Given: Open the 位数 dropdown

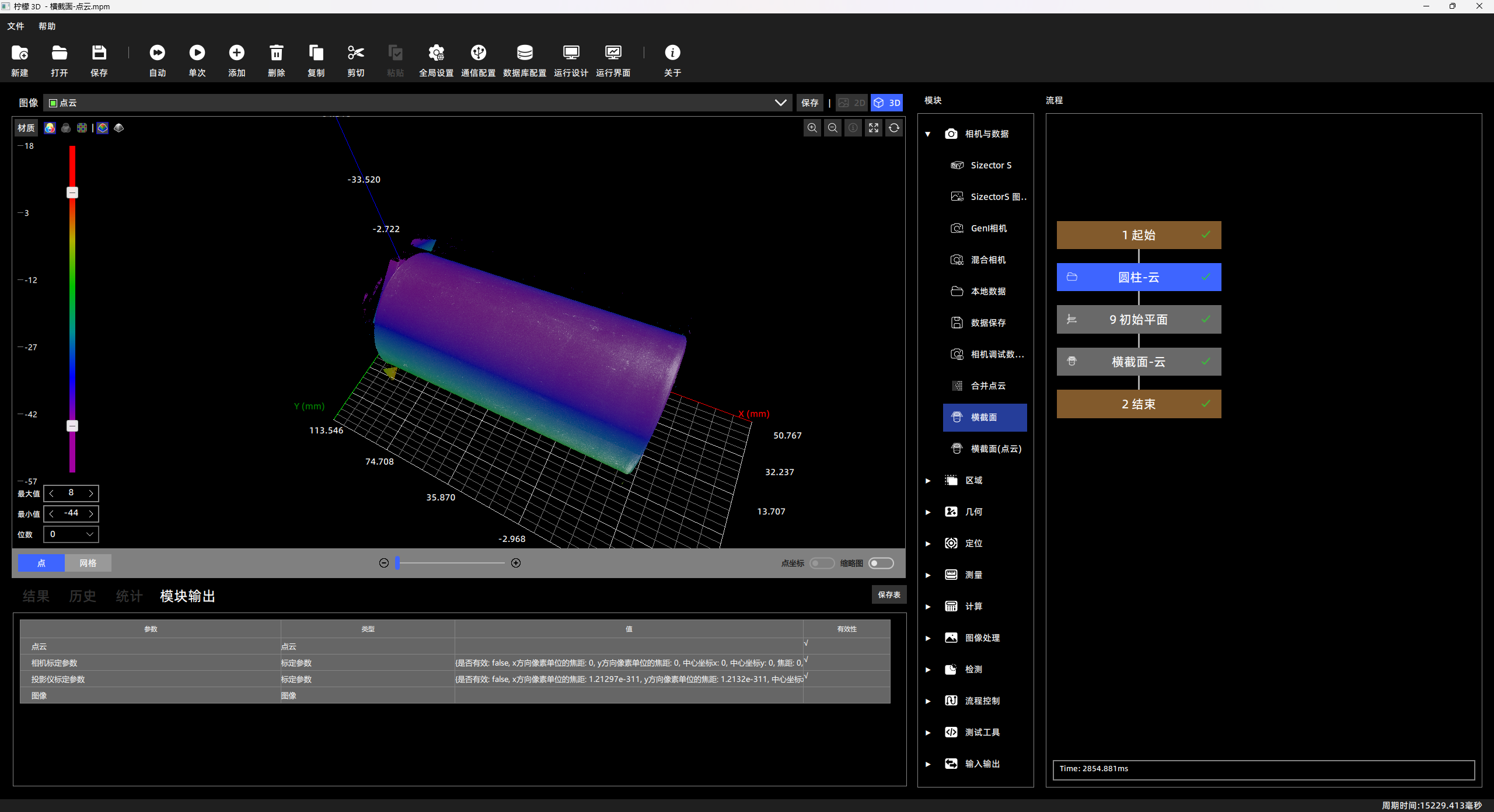Looking at the screenshot, I should click(71, 534).
